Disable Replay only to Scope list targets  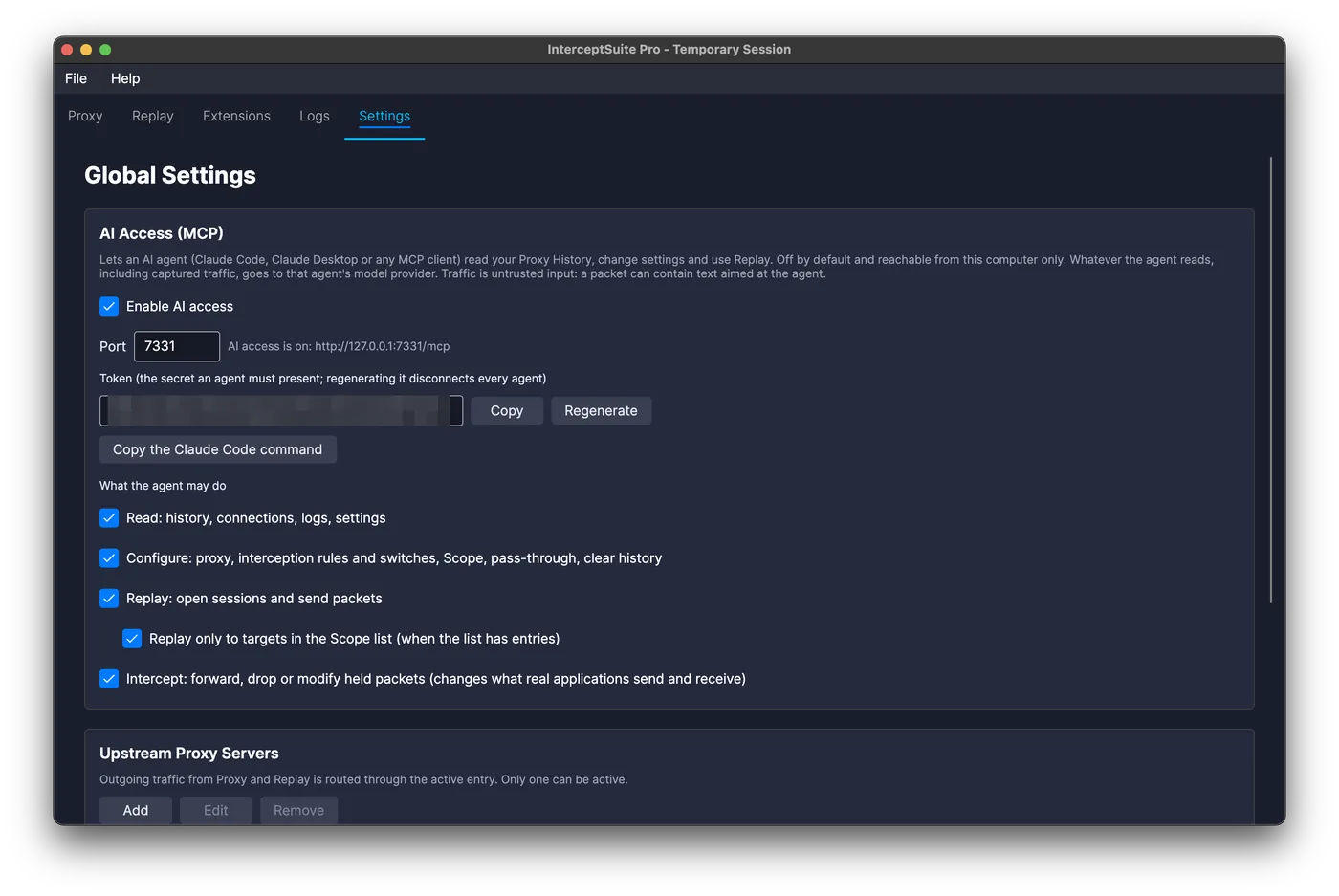[132, 638]
